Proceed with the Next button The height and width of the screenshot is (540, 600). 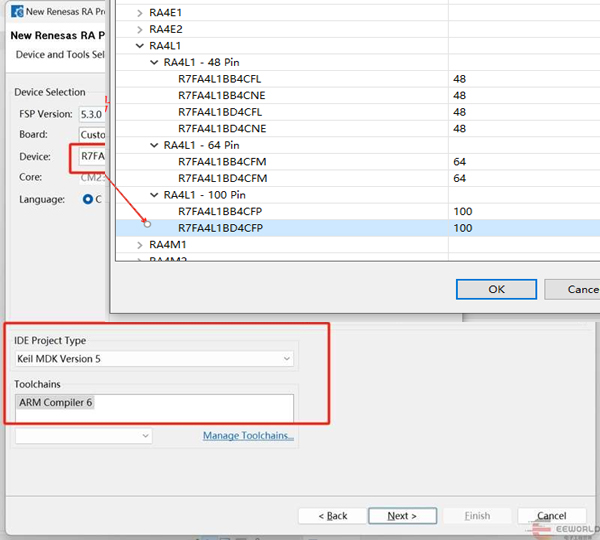pos(402,516)
